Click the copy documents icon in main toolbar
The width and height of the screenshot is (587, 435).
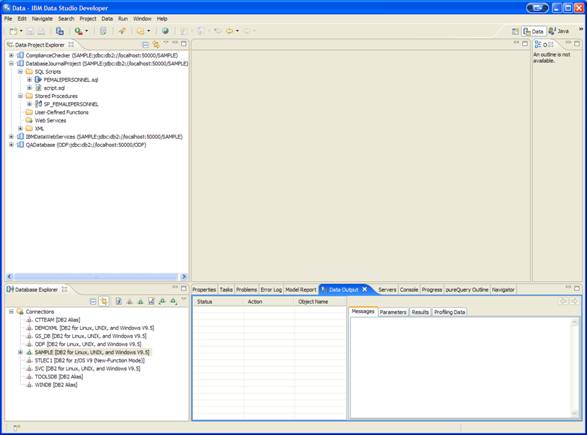point(60,31)
